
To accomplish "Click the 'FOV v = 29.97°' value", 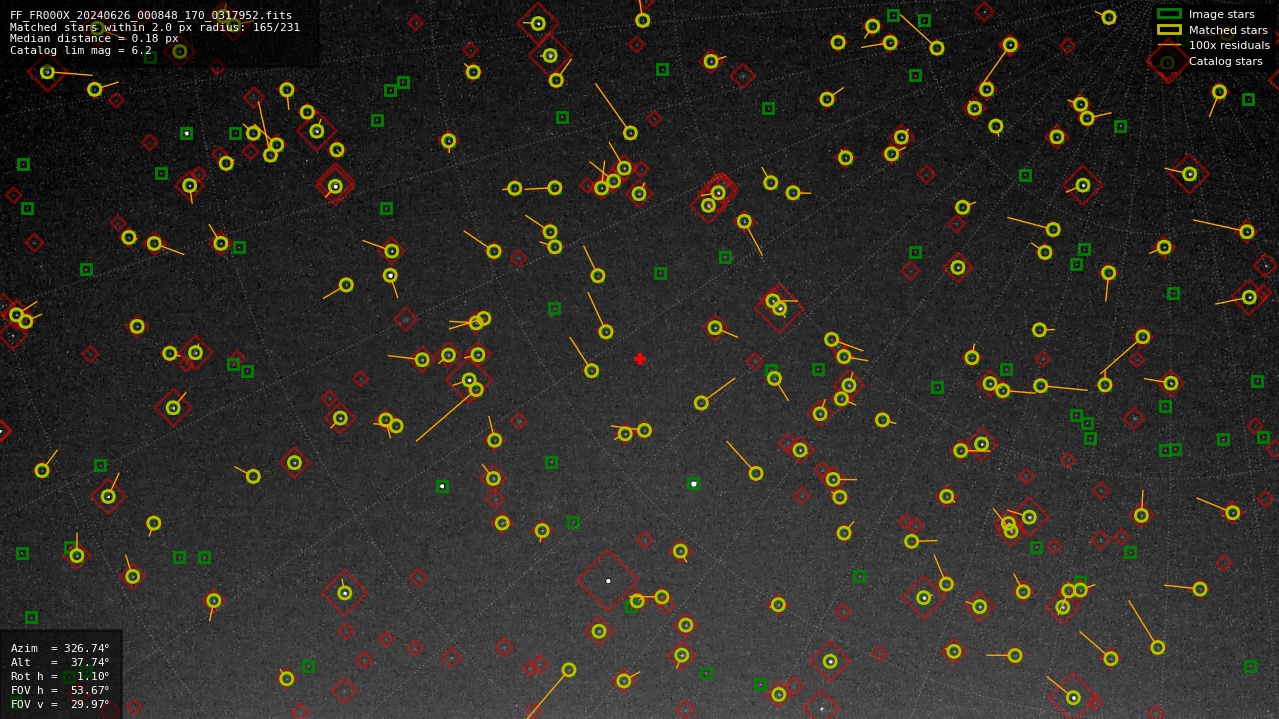I will pos(60,704).
